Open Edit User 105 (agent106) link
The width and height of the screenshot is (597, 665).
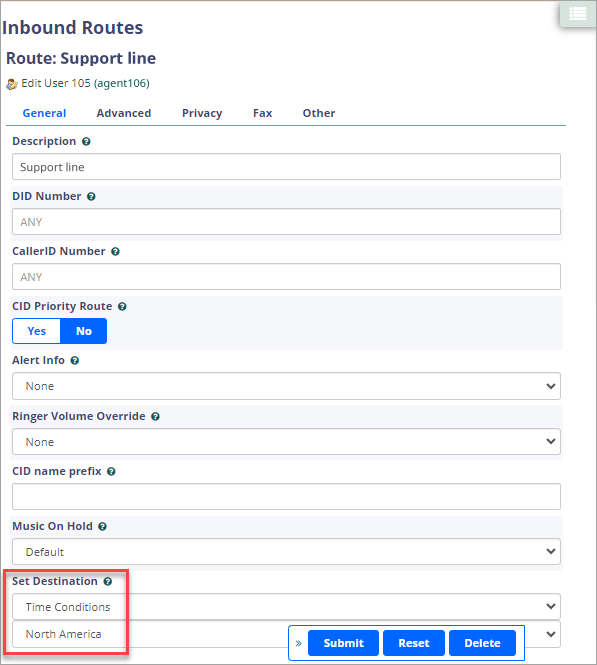86,84
